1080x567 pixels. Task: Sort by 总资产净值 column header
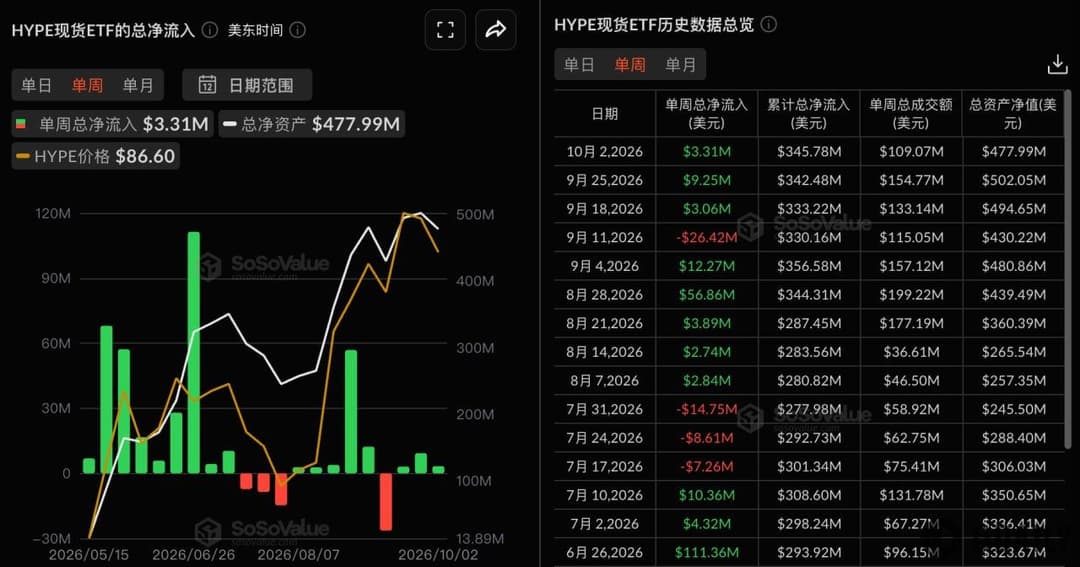(1012, 114)
